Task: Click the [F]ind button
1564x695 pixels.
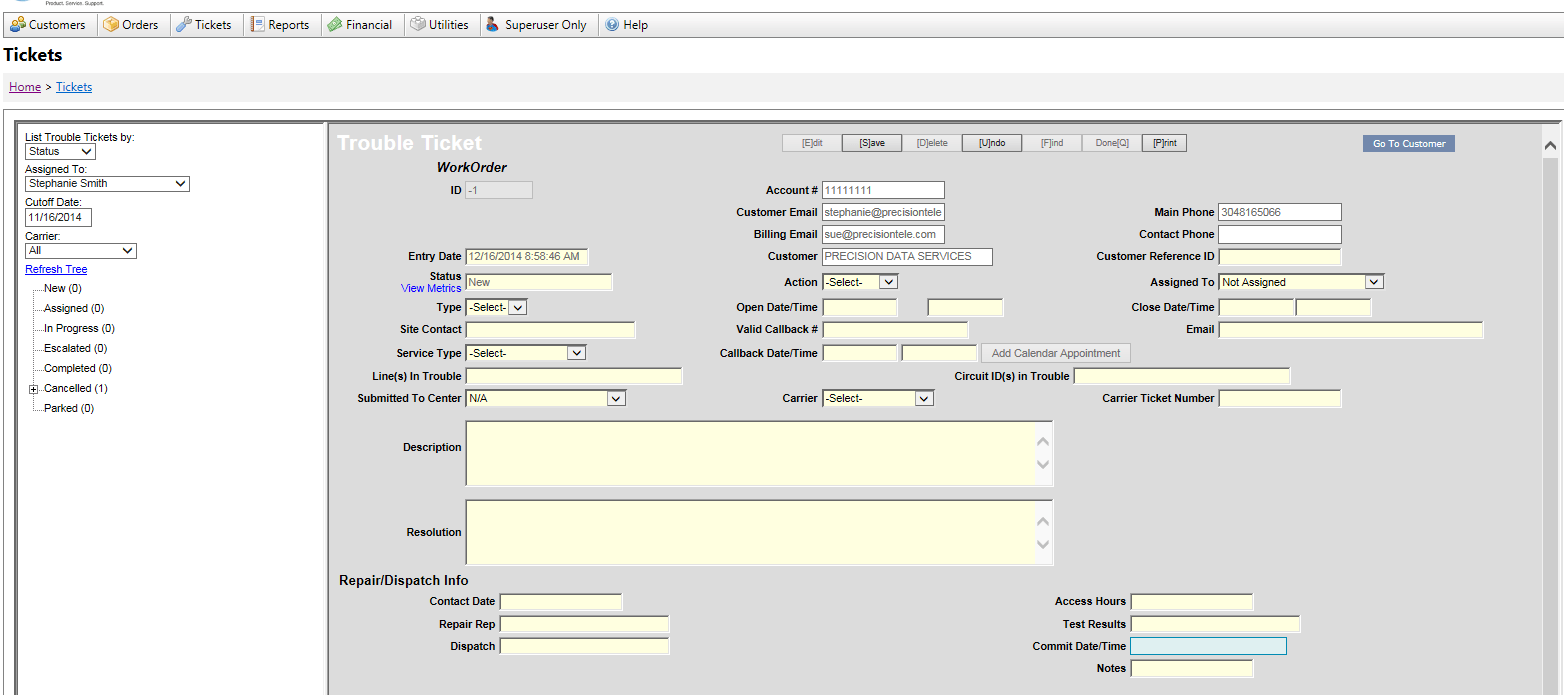Action: pyautogui.click(x=1052, y=143)
